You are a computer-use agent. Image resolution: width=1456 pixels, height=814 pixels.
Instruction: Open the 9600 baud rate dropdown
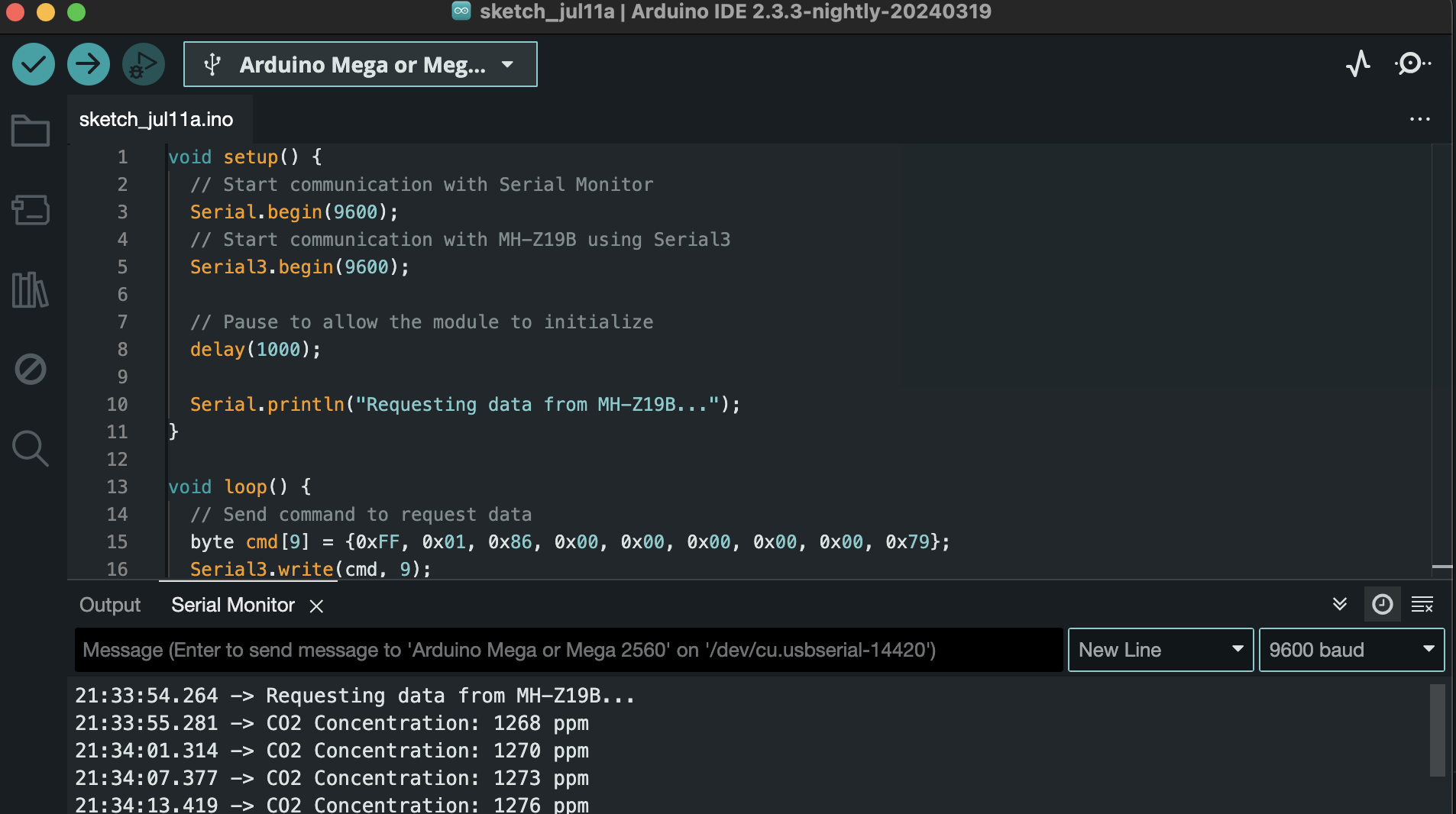(1351, 650)
